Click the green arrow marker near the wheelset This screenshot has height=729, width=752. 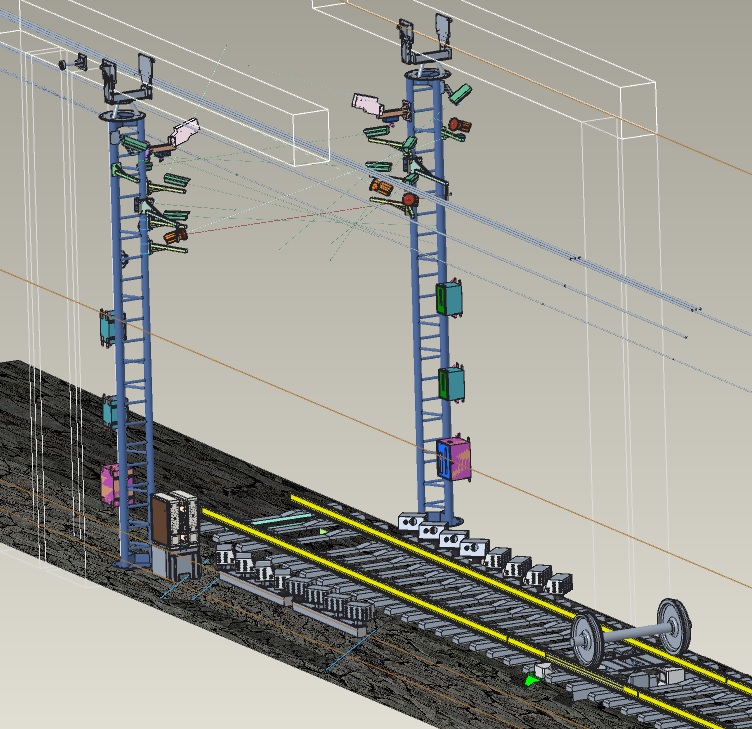[530, 681]
